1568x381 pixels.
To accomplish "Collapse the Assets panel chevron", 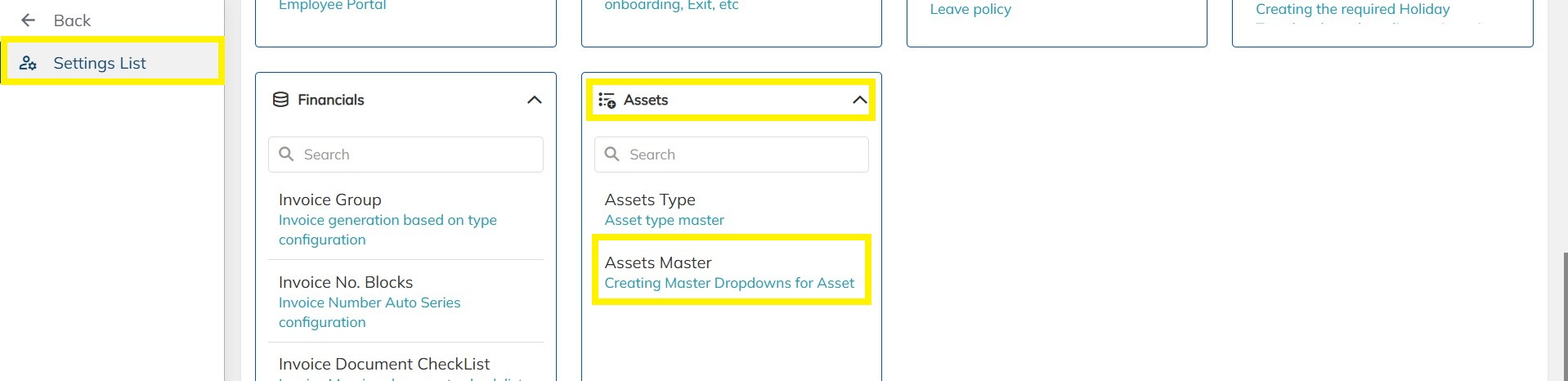I will click(x=859, y=100).
